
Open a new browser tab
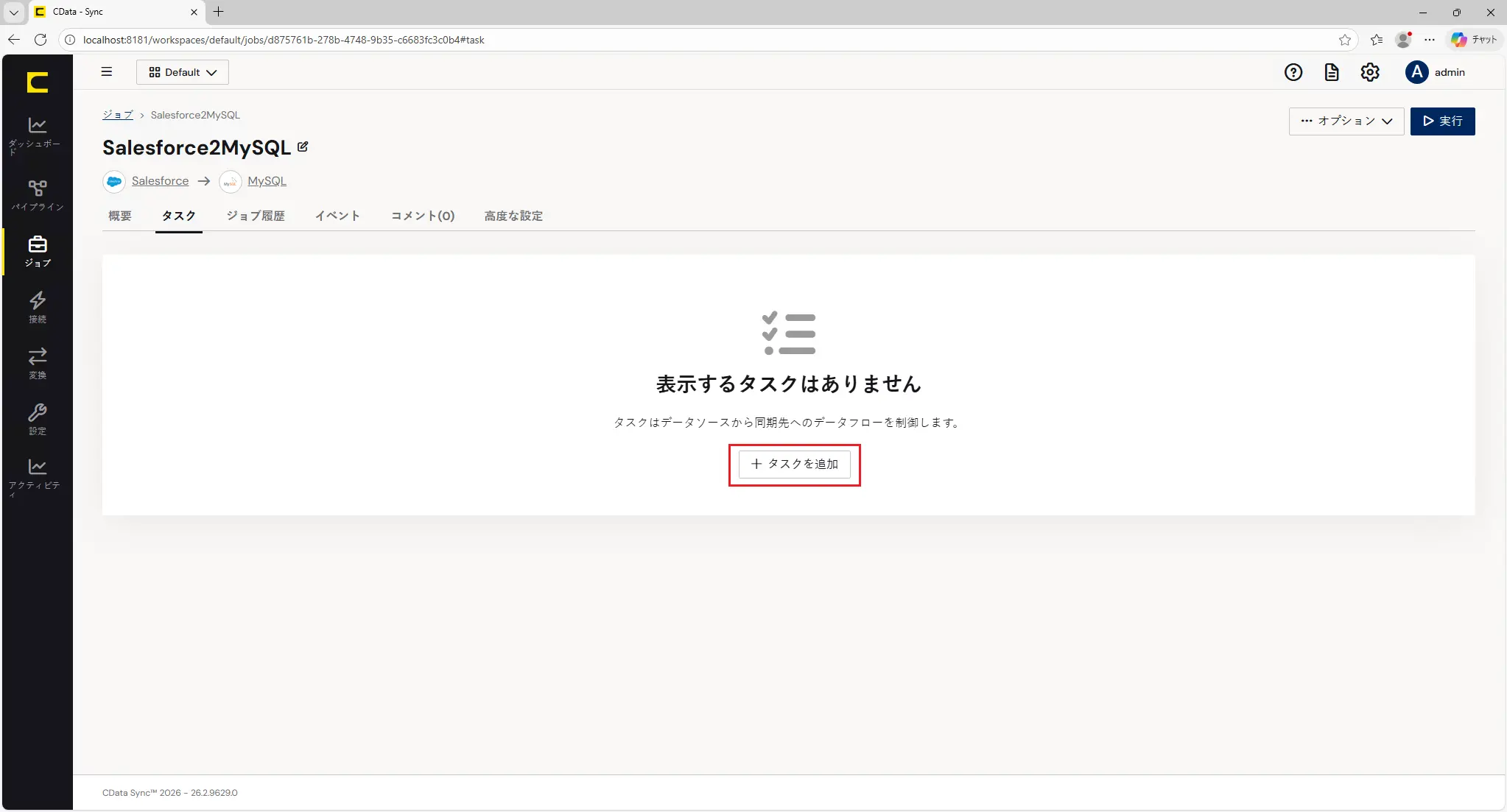click(x=219, y=12)
